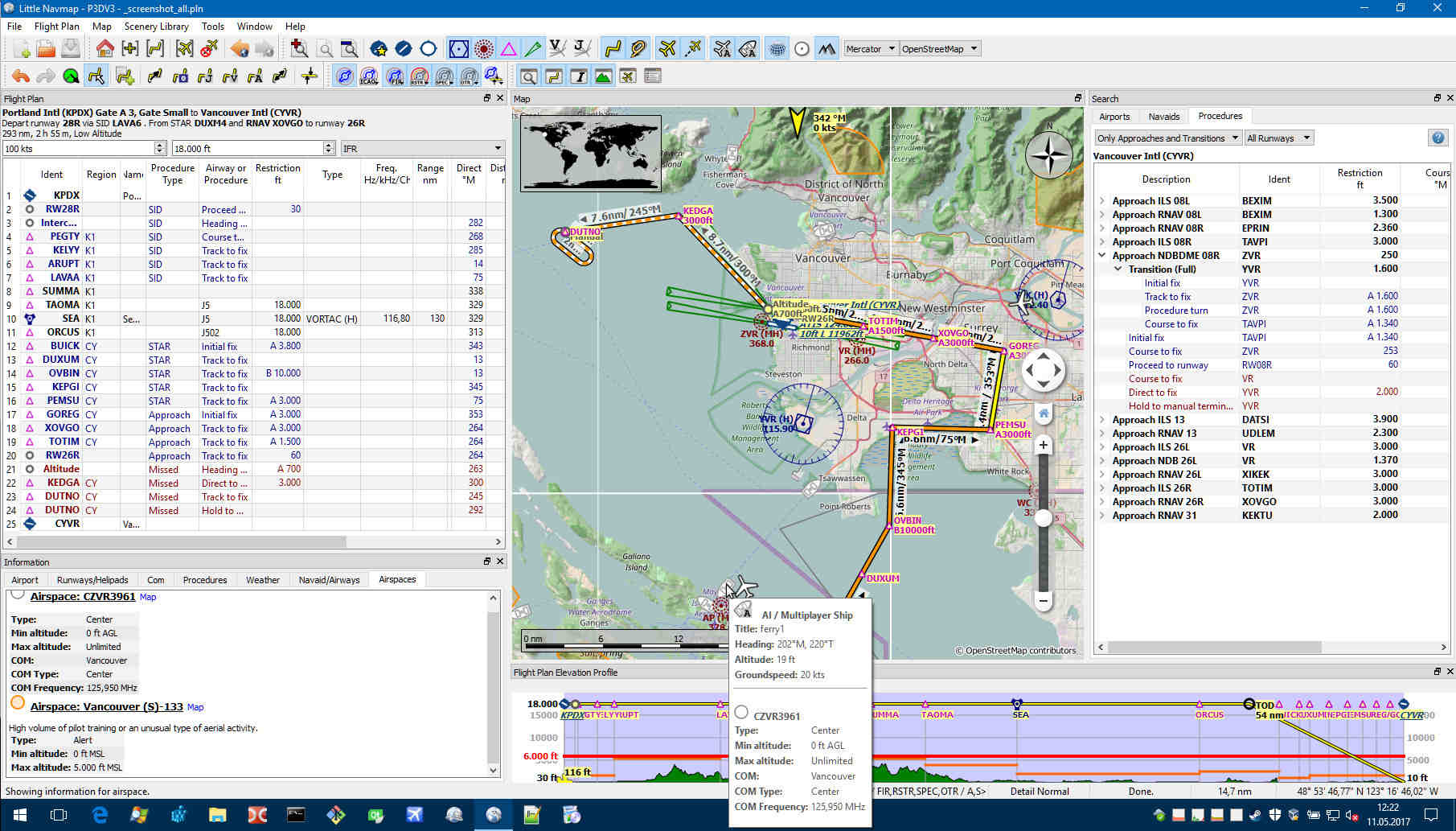Open a flight plan with the folder icon
1456x831 pixels.
pos(46,49)
